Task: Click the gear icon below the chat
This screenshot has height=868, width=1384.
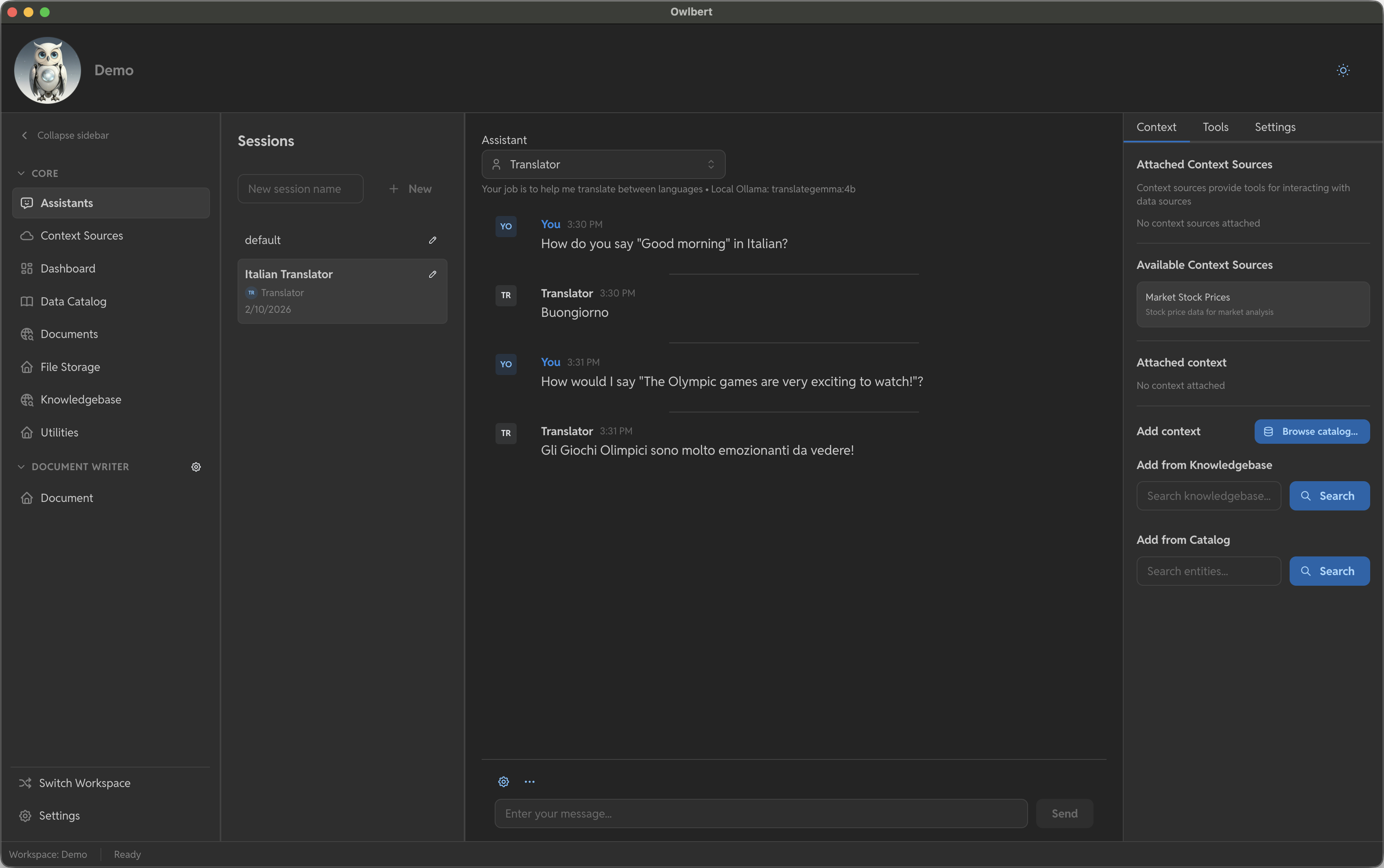Action: 503,782
